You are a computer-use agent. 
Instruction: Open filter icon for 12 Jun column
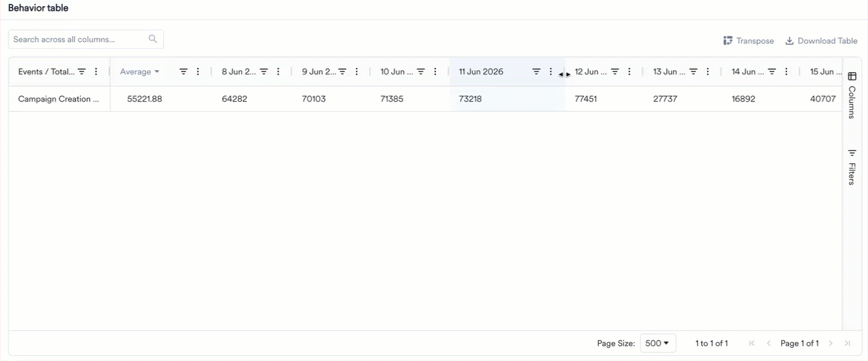(x=614, y=71)
